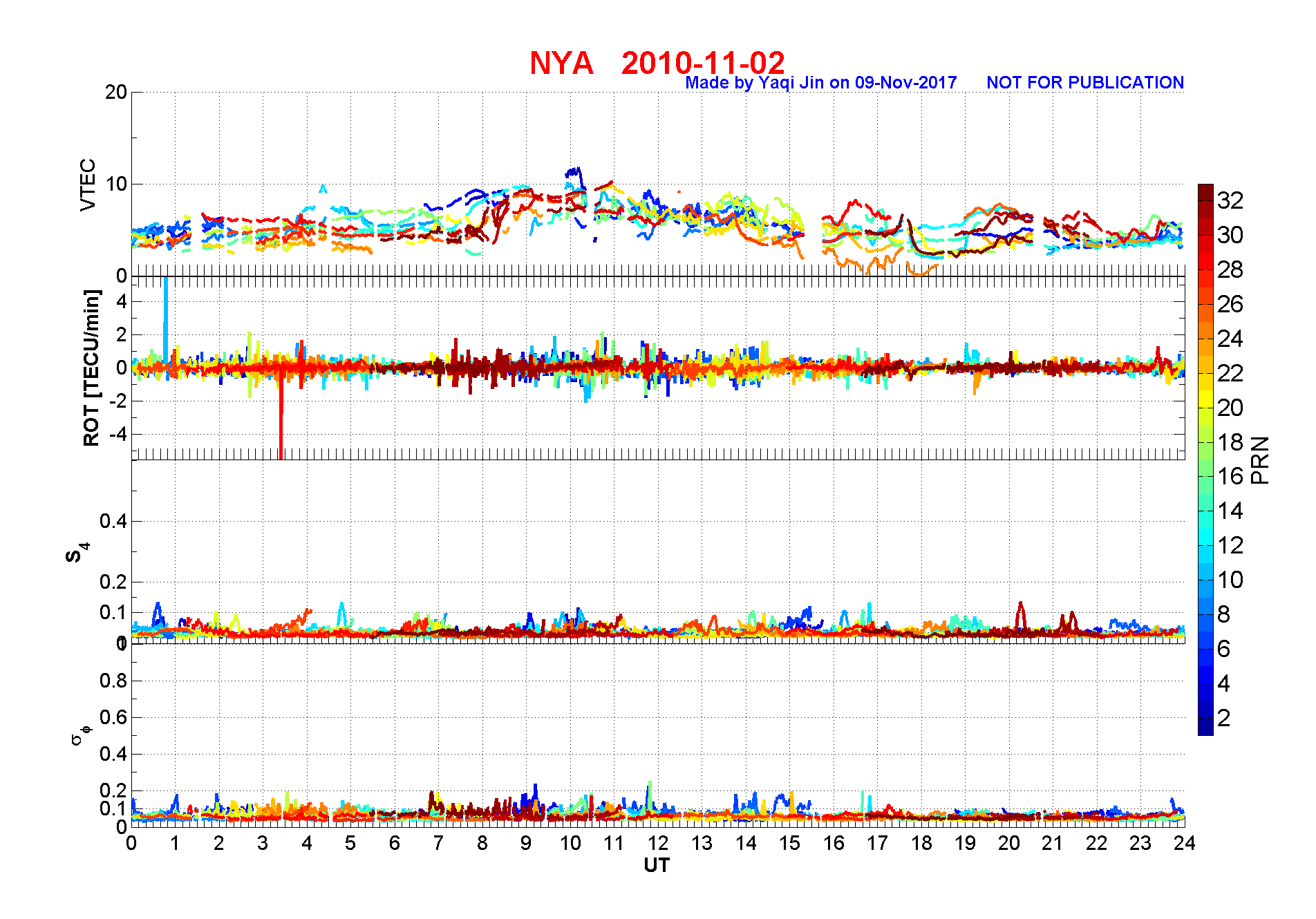Click the x-axis tick label 6

[395, 843]
